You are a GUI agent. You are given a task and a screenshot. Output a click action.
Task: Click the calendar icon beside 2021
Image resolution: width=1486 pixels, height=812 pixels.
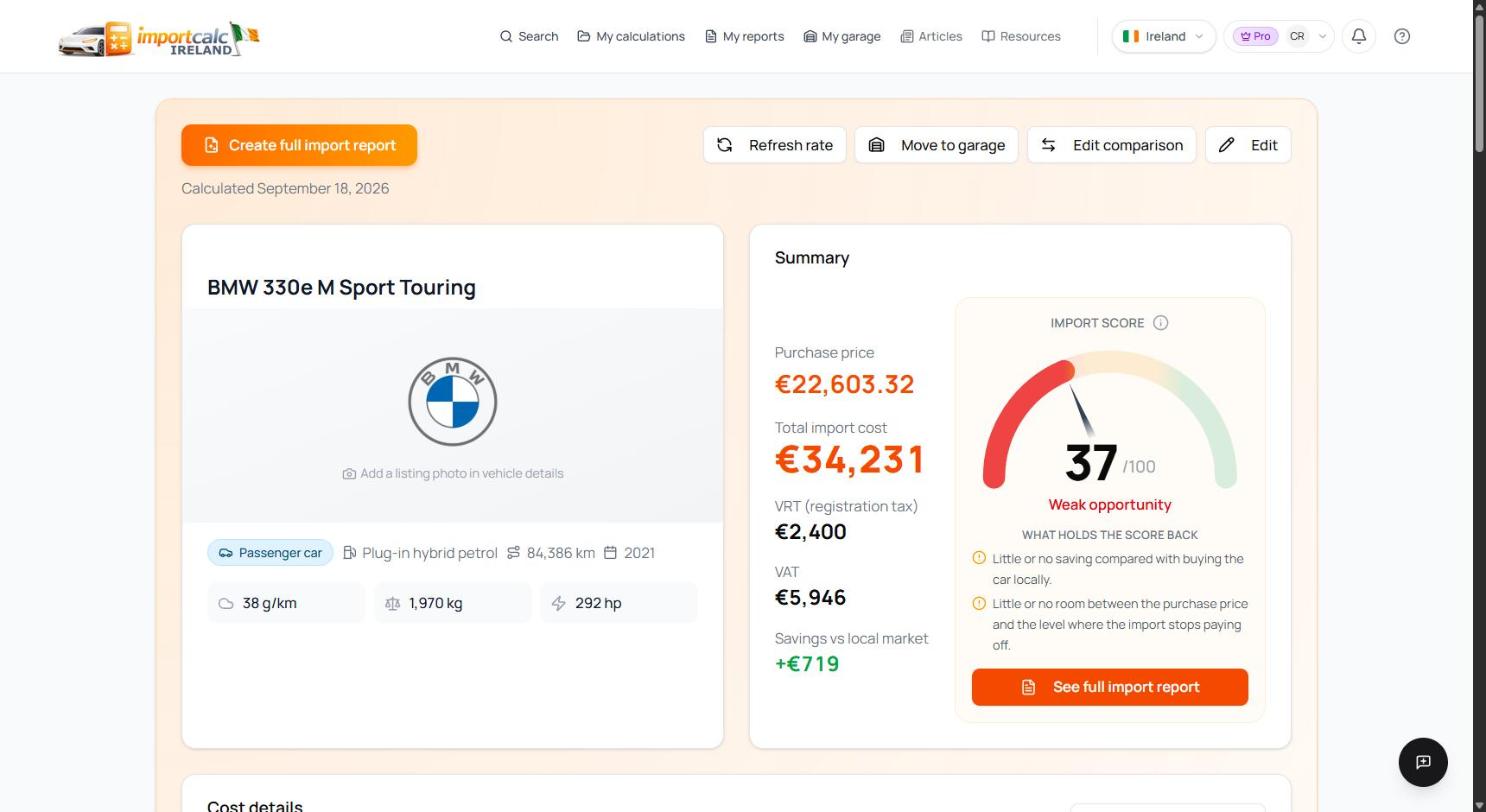(x=610, y=553)
